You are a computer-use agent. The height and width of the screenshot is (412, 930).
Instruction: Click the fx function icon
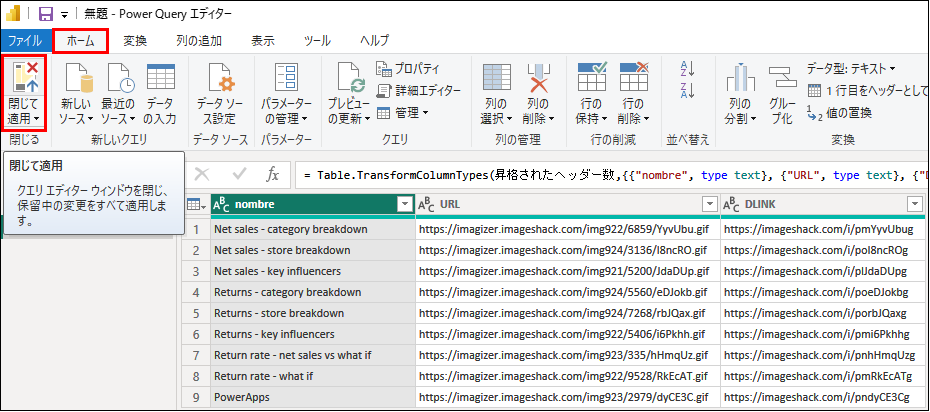point(272,174)
